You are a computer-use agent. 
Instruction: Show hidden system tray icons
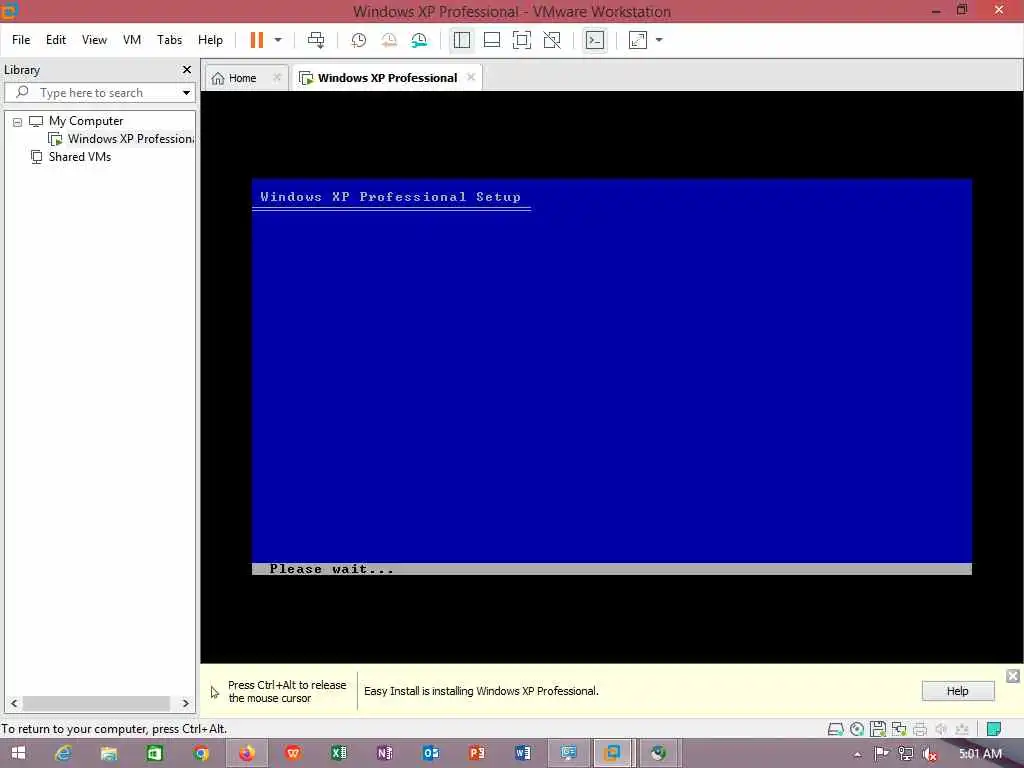(857, 754)
